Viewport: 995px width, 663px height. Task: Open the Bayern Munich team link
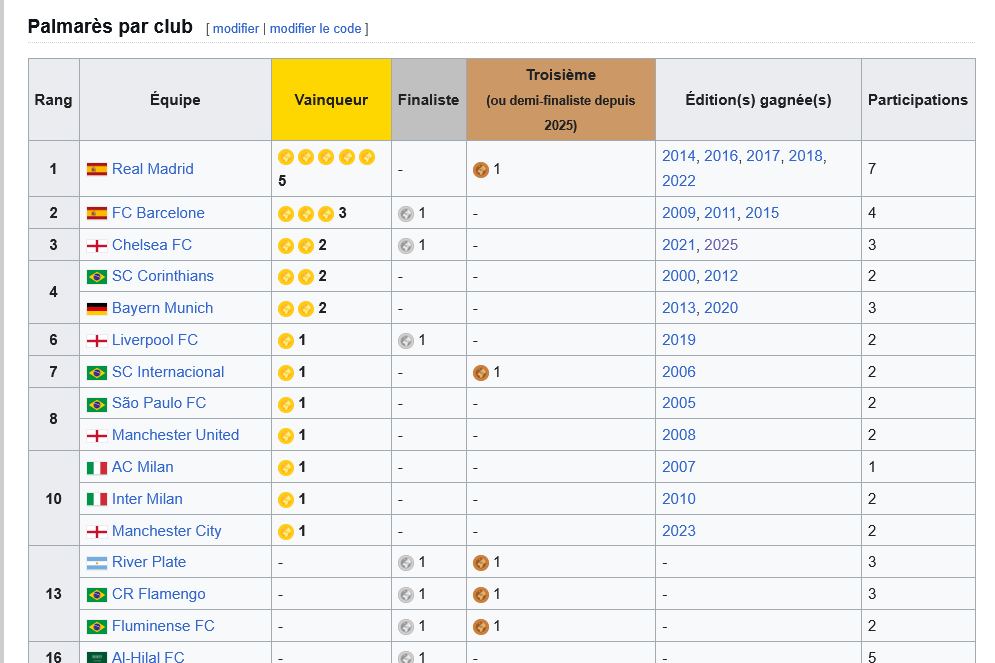point(162,308)
